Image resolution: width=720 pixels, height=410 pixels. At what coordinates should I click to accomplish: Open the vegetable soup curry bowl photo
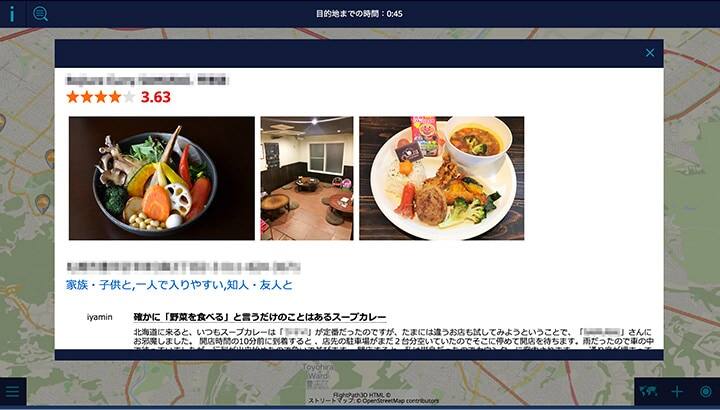point(162,178)
